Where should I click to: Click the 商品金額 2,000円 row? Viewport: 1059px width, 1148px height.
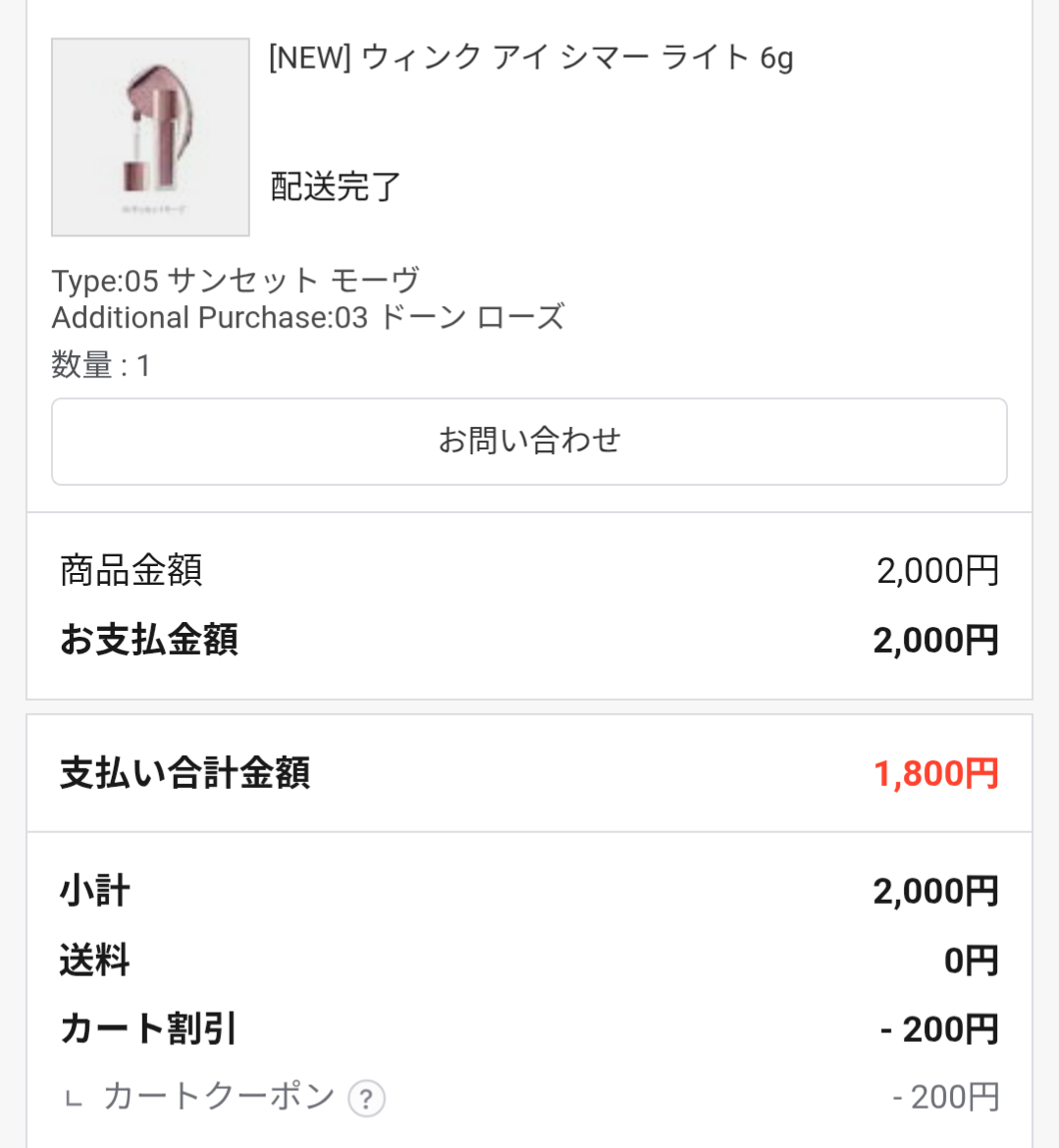(x=529, y=570)
